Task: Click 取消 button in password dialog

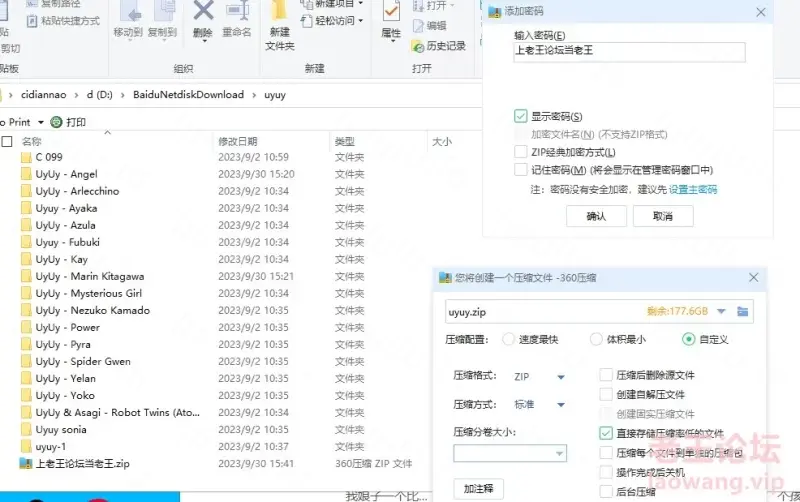Action: pyautogui.click(x=663, y=216)
